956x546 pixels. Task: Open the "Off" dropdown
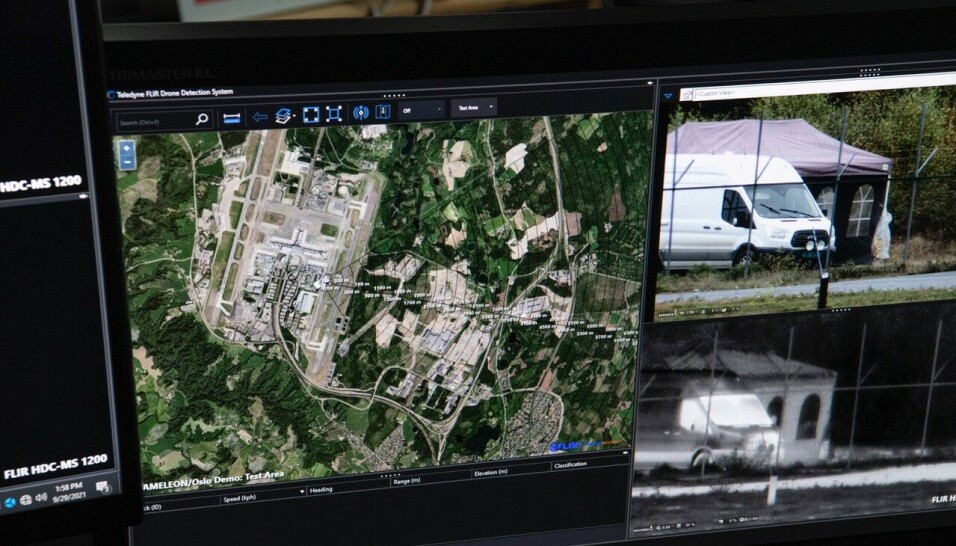pyautogui.click(x=421, y=110)
